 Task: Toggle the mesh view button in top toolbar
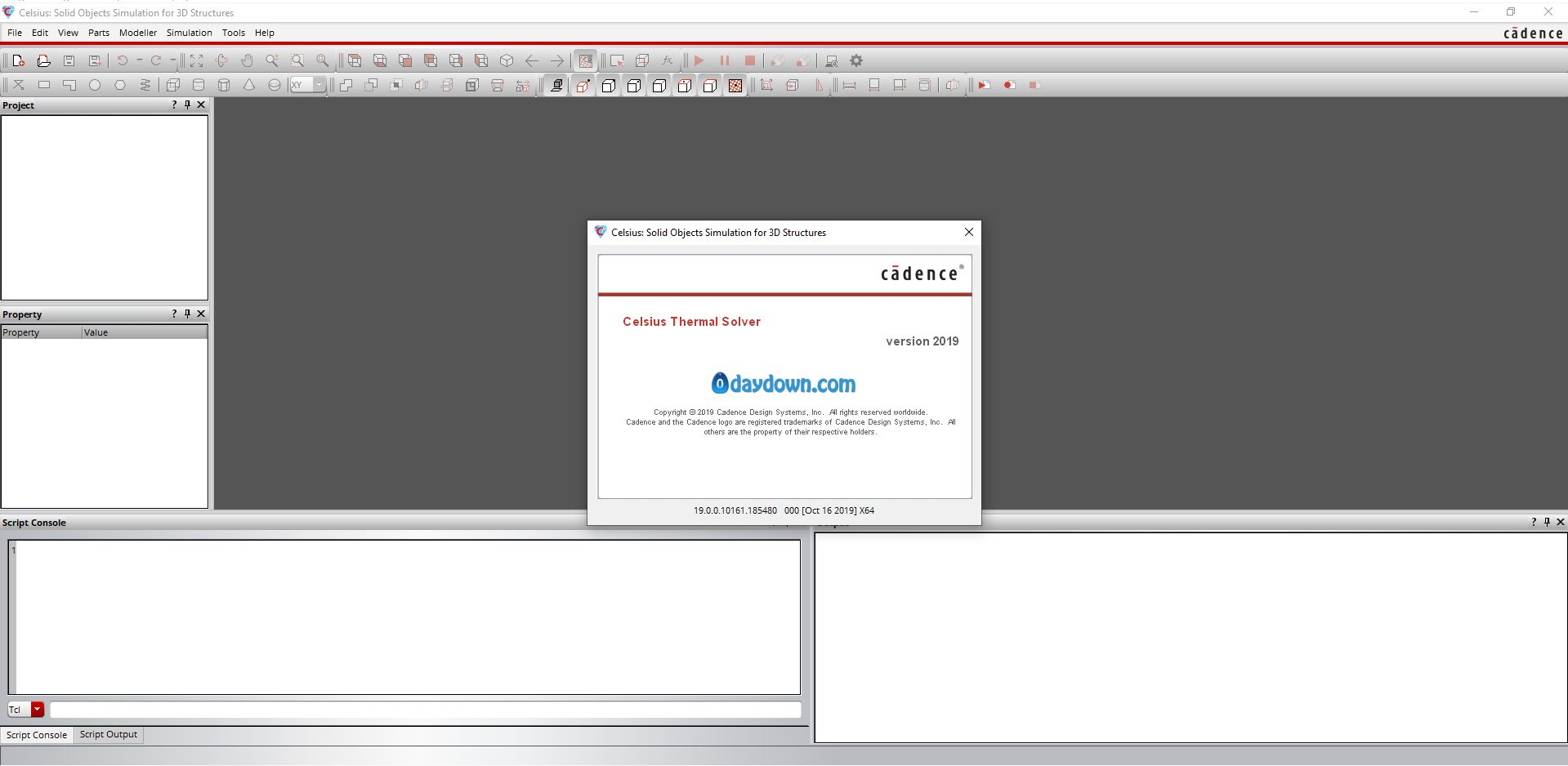586,60
